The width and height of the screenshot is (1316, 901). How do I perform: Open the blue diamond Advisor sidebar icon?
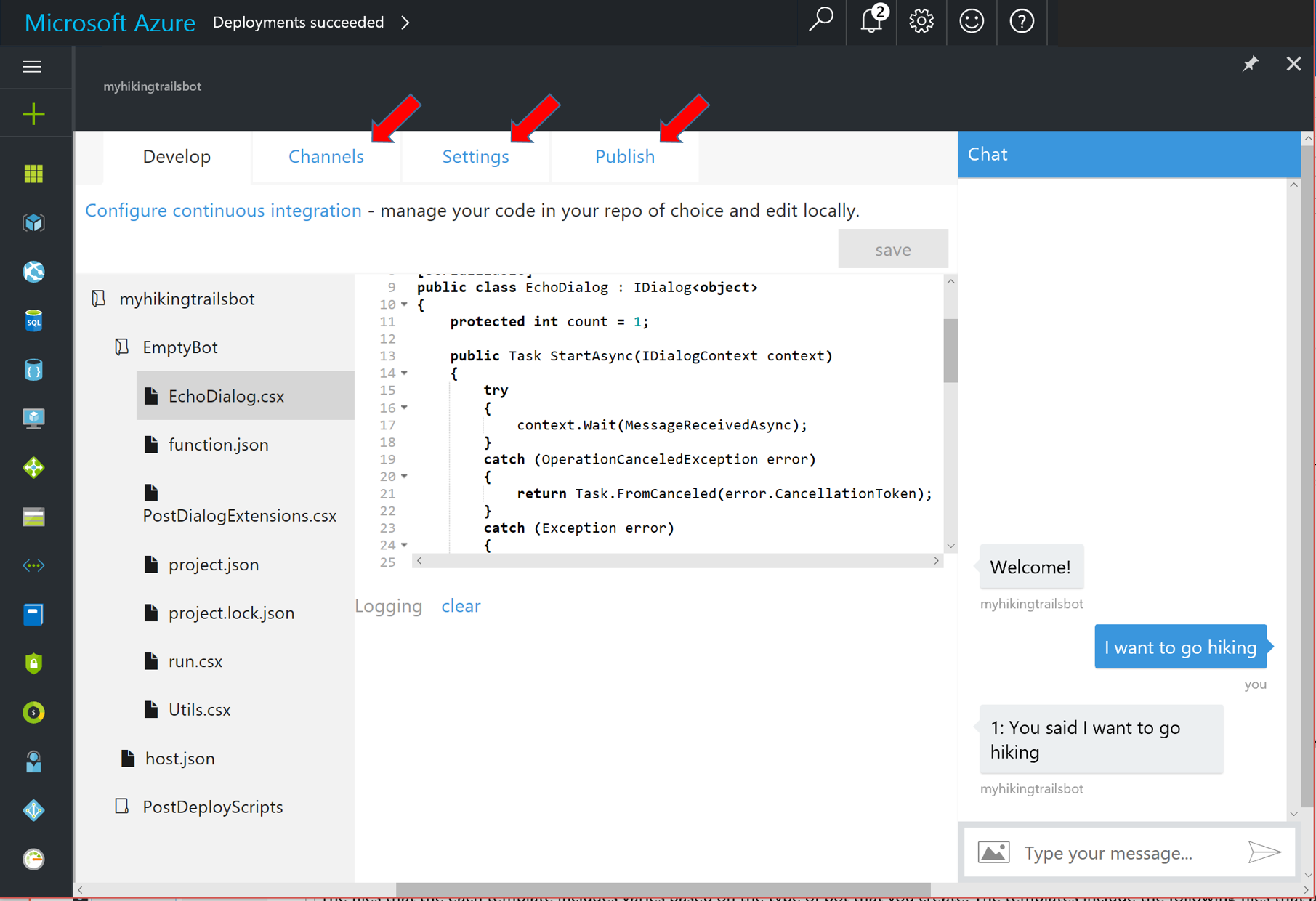33,810
